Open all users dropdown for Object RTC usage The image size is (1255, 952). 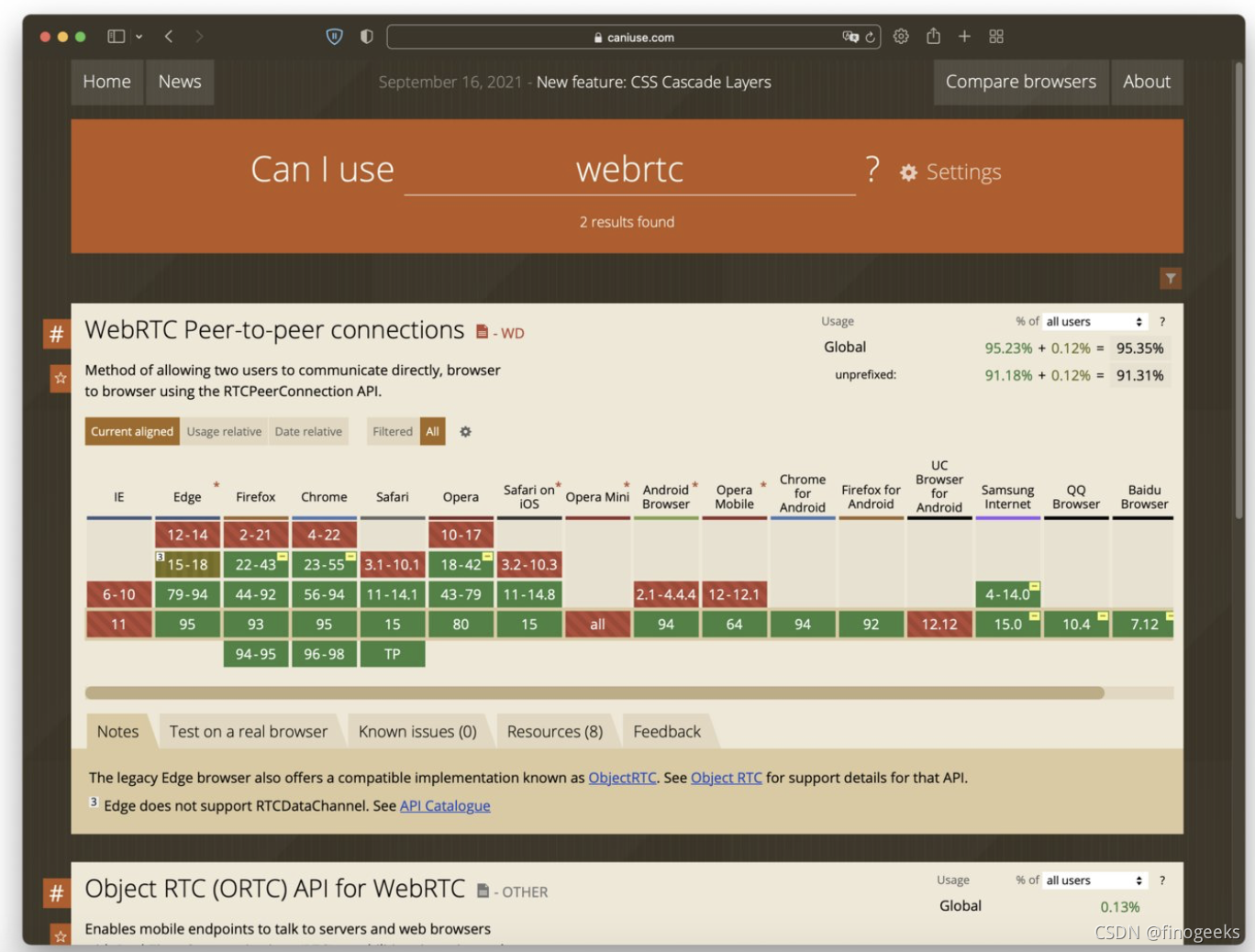point(1094,880)
